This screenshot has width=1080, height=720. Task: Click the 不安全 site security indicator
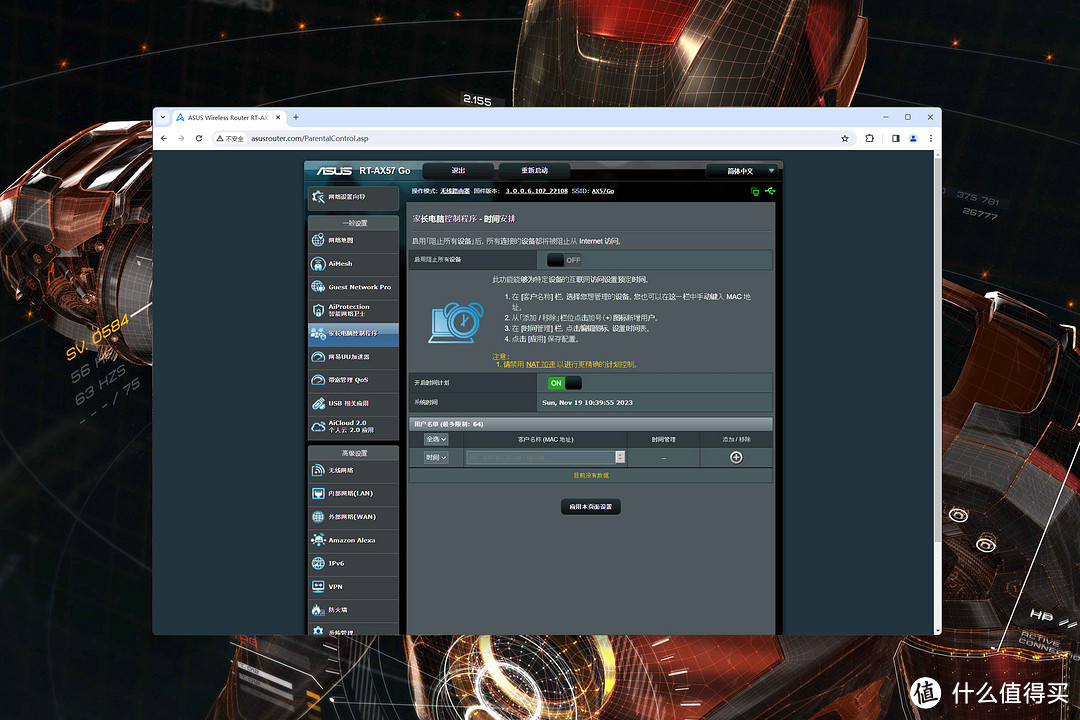click(230, 138)
